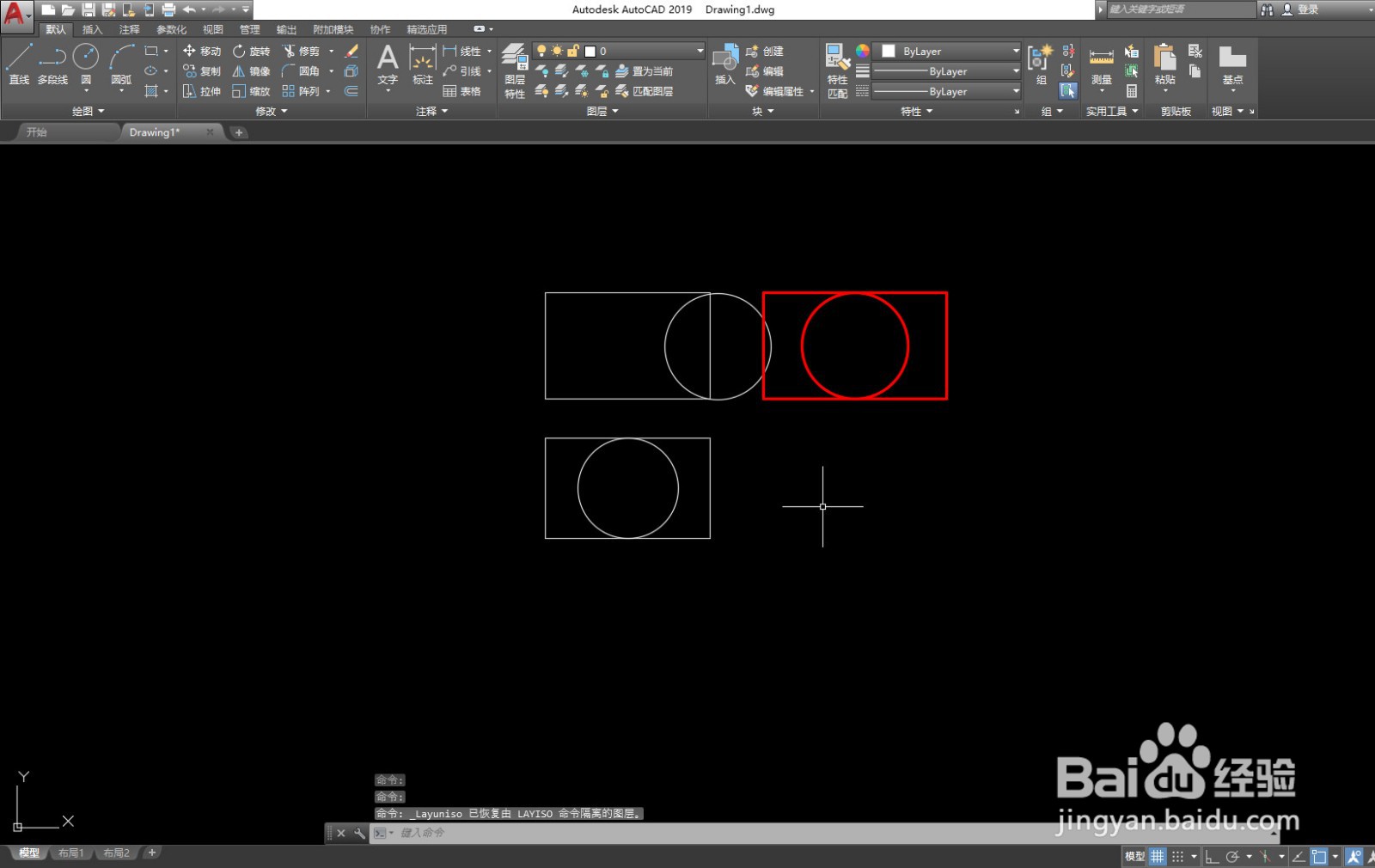The height and width of the screenshot is (868, 1375).
Task: Click the 修剪 (Trim) tool
Action: click(301, 52)
